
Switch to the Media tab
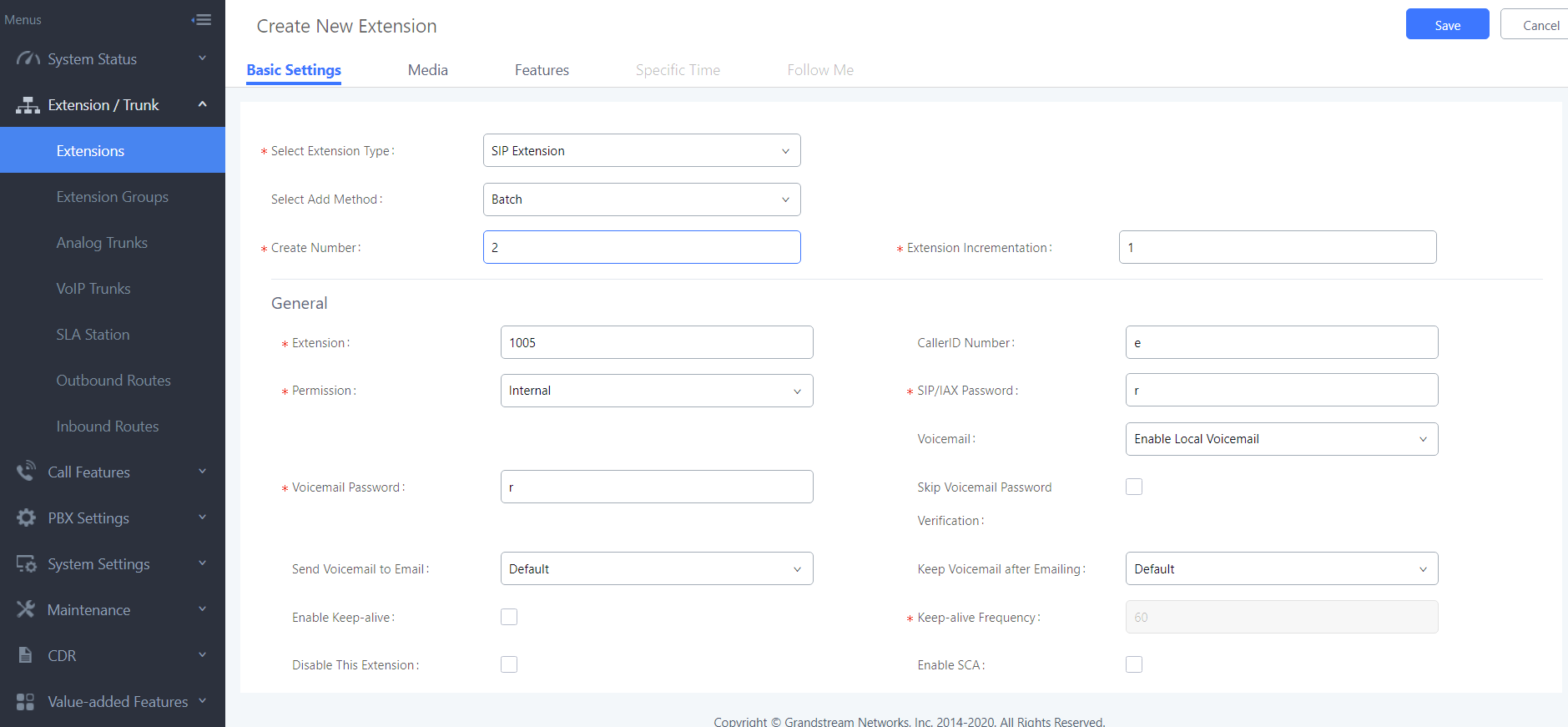click(427, 70)
